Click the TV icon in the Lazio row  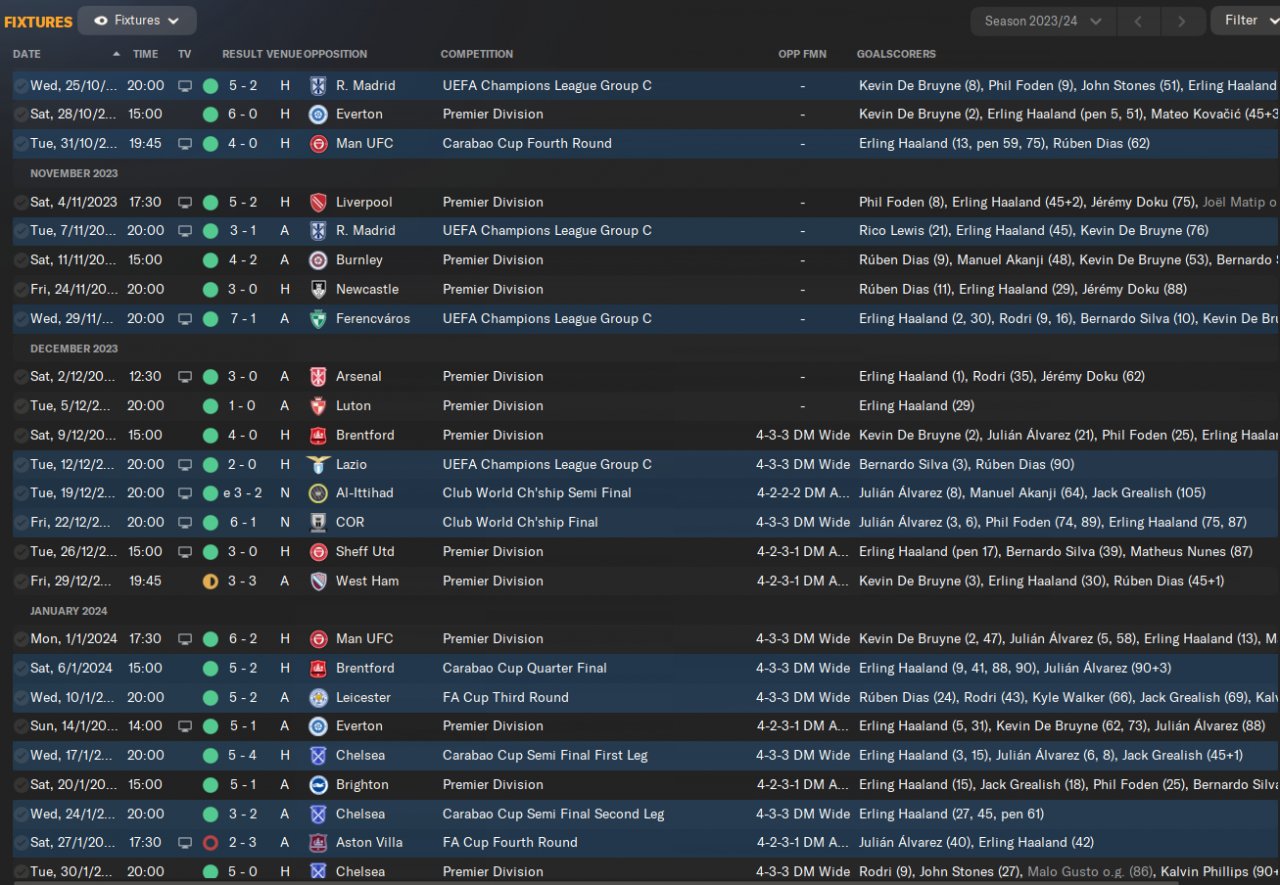coord(185,465)
